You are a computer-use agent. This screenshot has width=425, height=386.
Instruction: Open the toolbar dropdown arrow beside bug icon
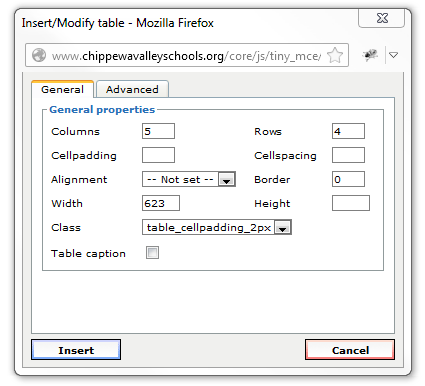pos(394,55)
